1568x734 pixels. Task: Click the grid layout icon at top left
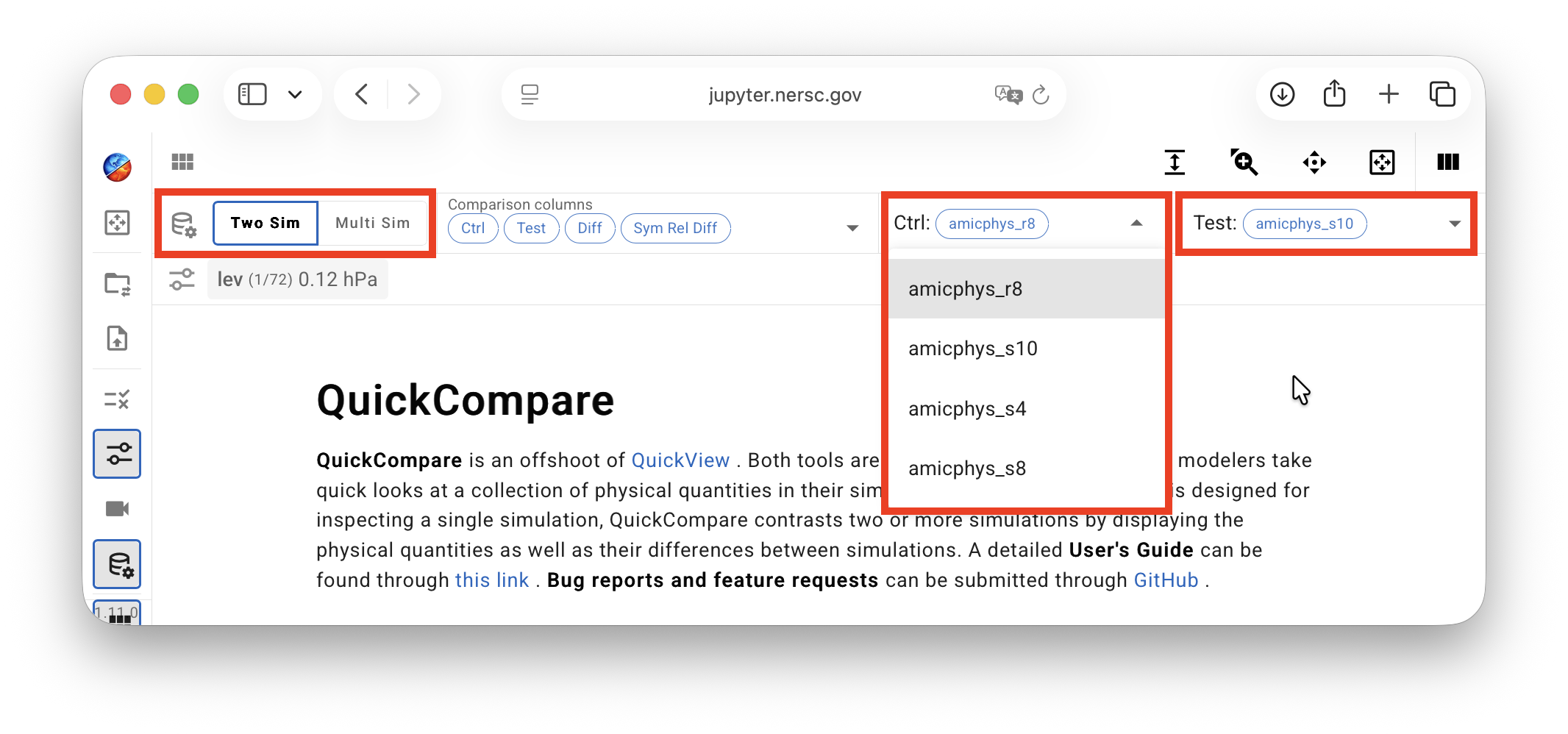point(182,162)
